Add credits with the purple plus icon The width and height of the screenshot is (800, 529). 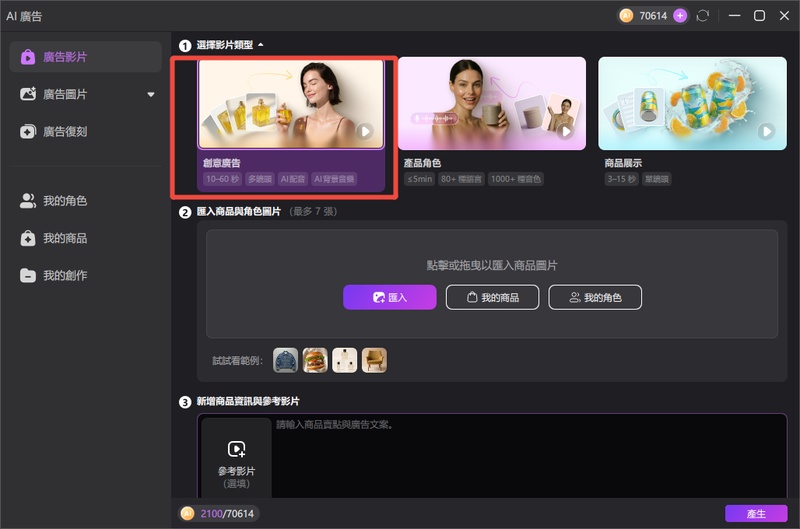tap(680, 16)
